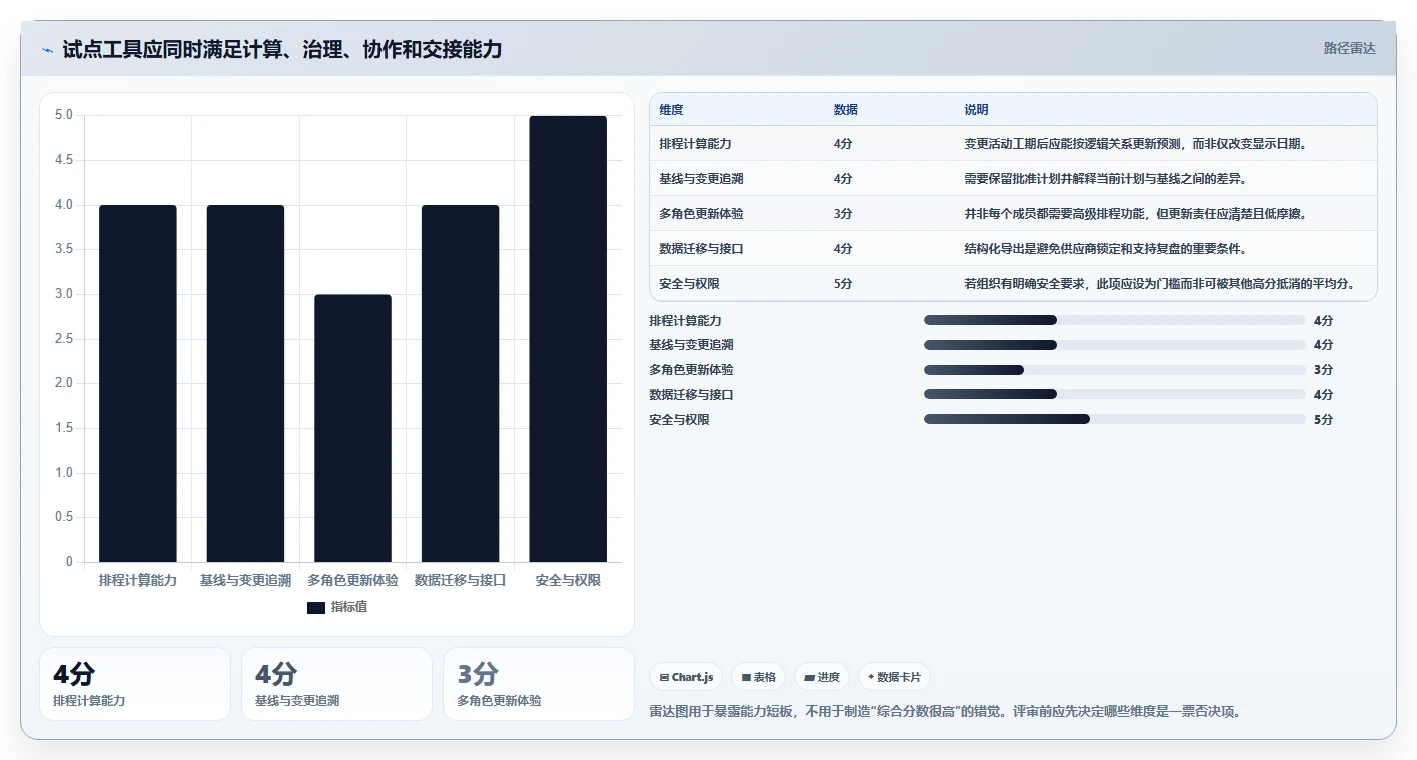Image resolution: width=1417 pixels, height=760 pixels.
Task: Click description starting 结构化导出
Action: [x=1105, y=249]
